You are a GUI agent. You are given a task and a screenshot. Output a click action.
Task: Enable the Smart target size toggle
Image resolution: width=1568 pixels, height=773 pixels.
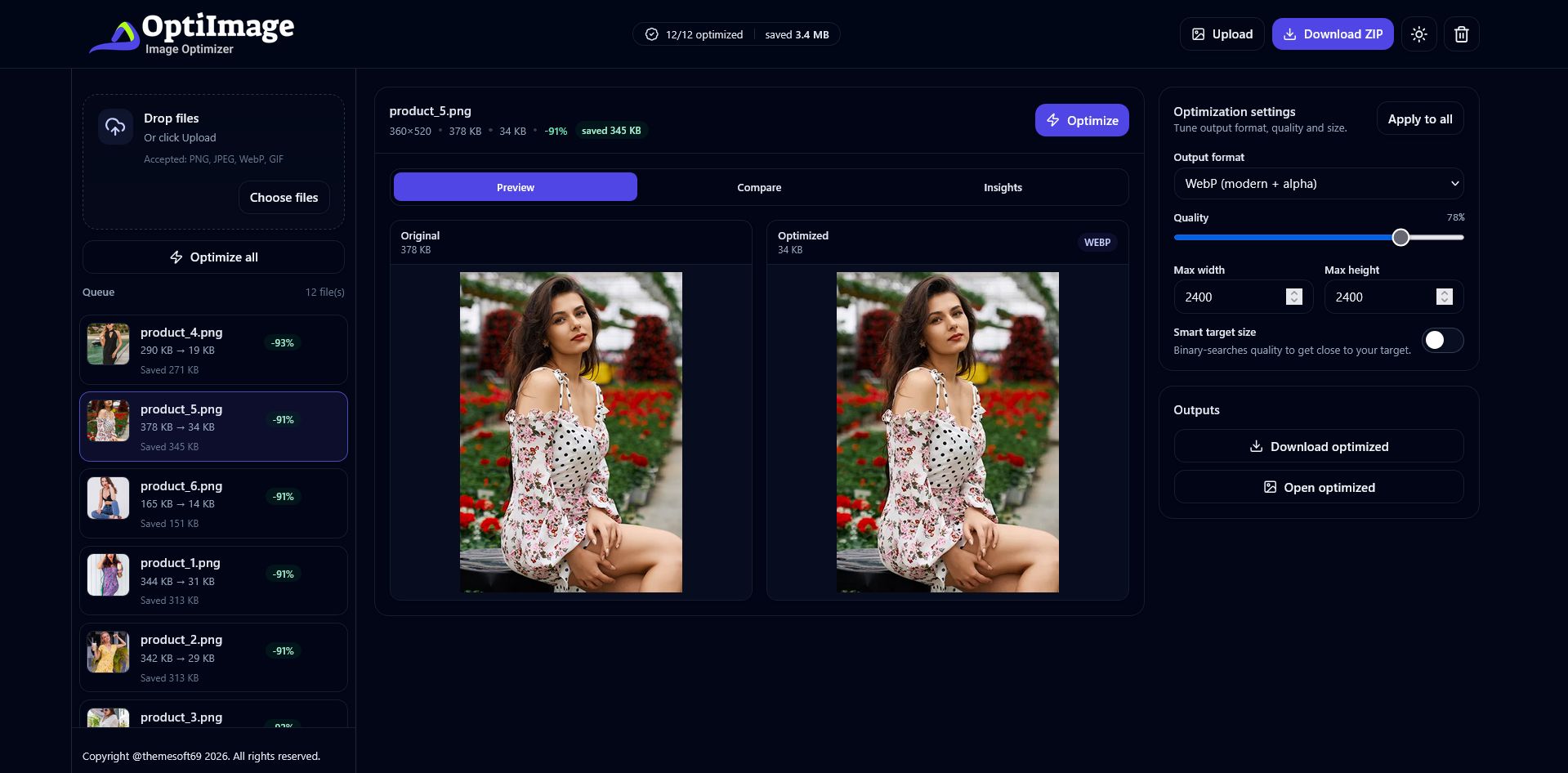(x=1442, y=341)
